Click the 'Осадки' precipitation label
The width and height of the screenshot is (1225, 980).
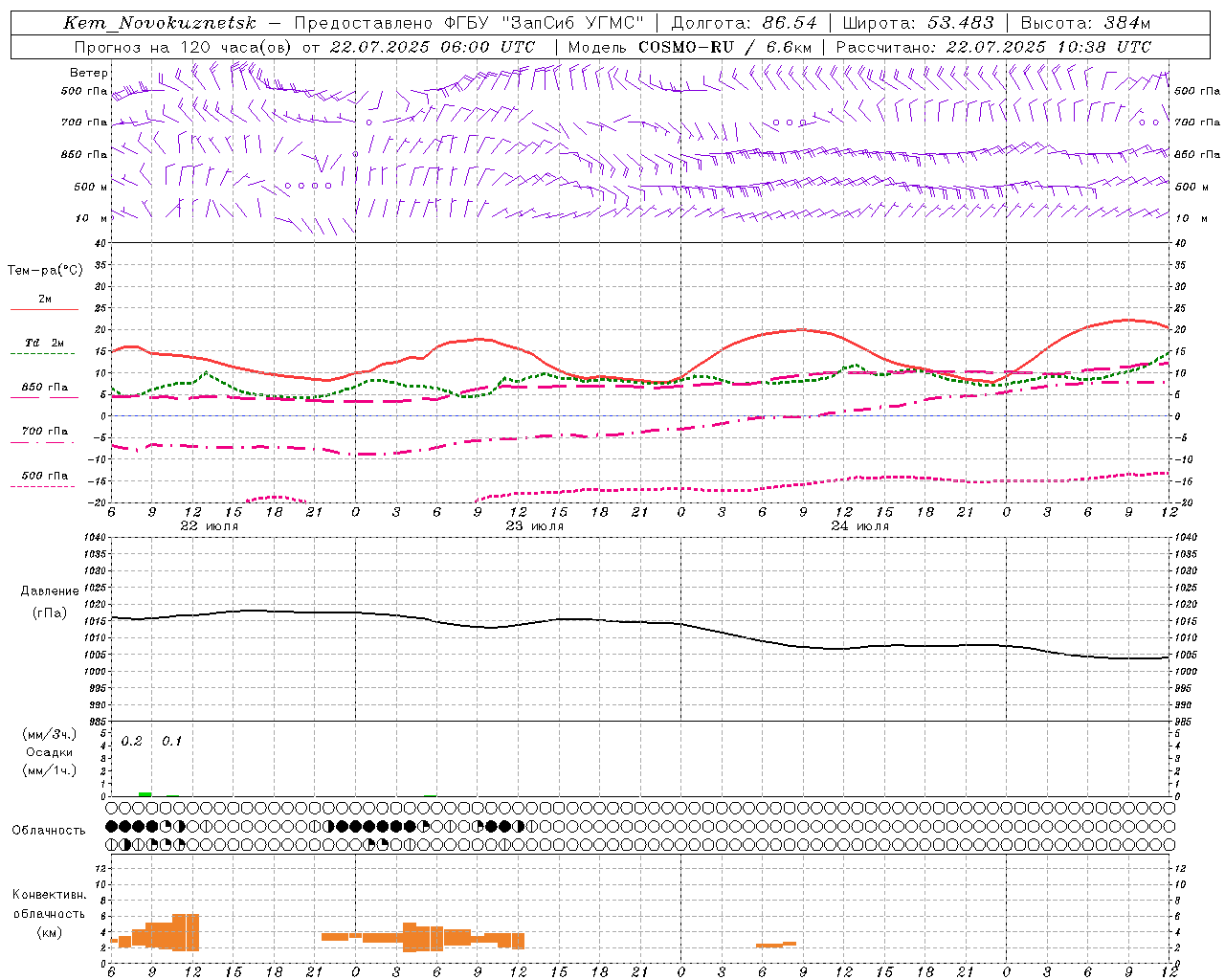50,752
